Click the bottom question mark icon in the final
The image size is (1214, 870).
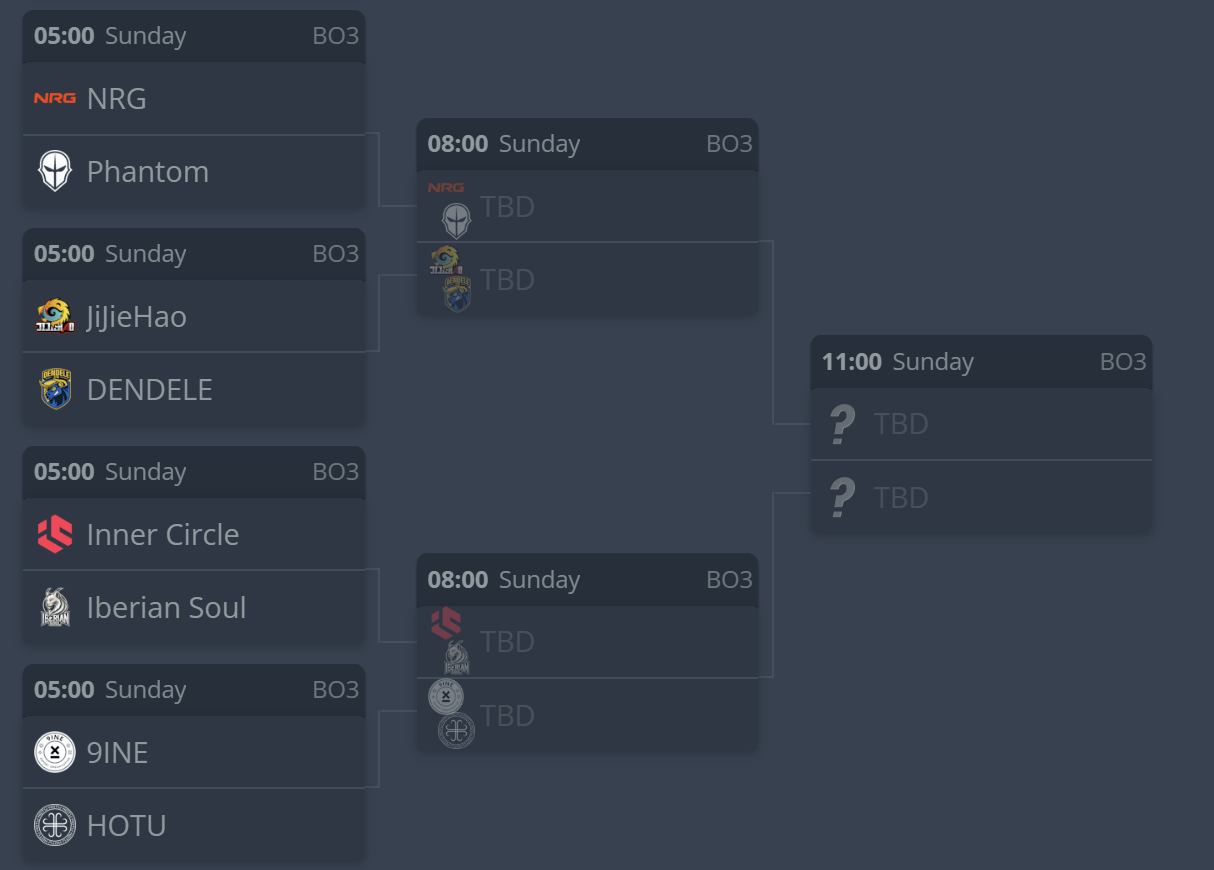[842, 497]
